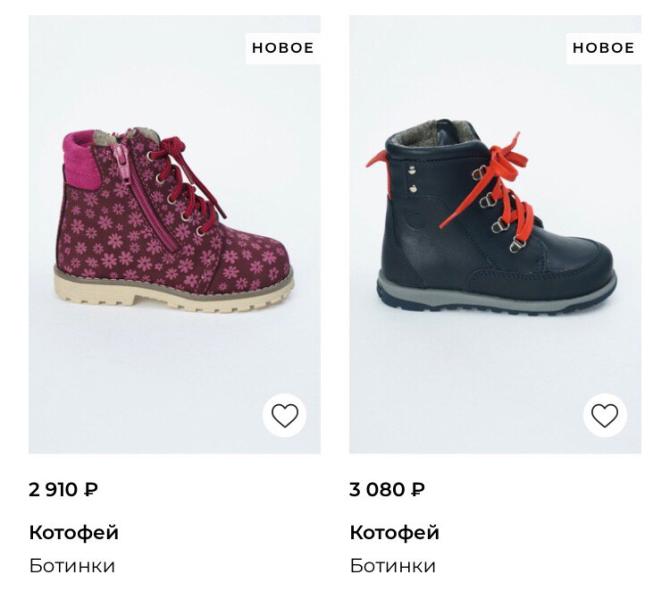Select the 3 080 ₽ price
669x600 pixels.
(x=387, y=490)
